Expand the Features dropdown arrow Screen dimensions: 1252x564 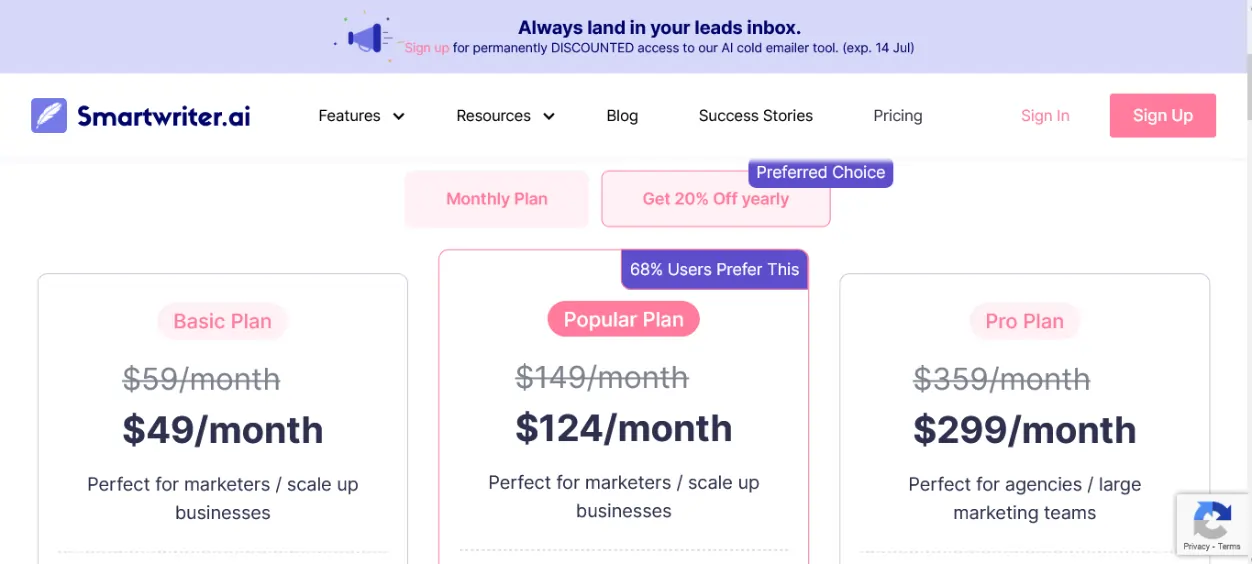398,116
